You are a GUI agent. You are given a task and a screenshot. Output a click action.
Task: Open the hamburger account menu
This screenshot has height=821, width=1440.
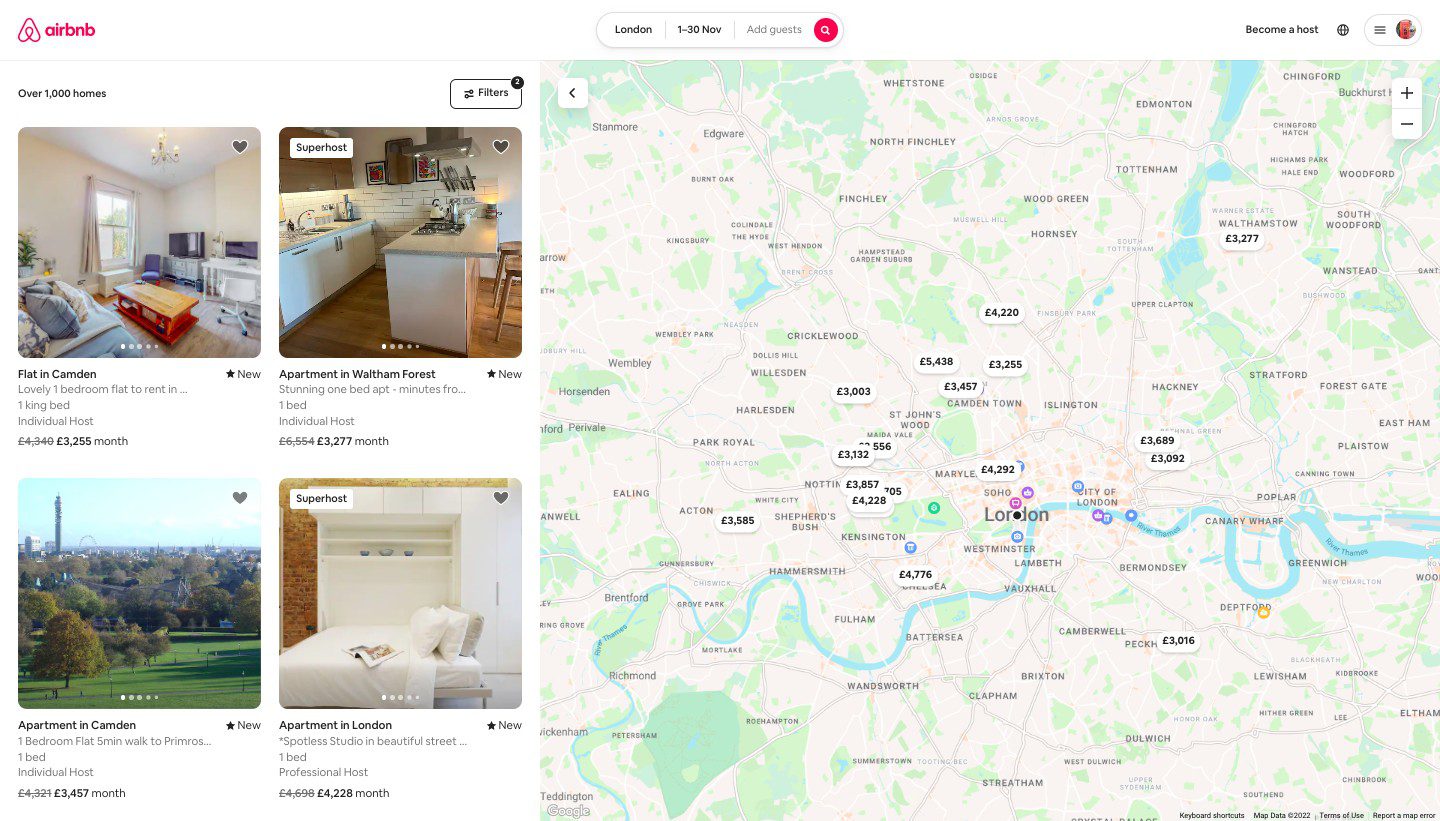1380,30
